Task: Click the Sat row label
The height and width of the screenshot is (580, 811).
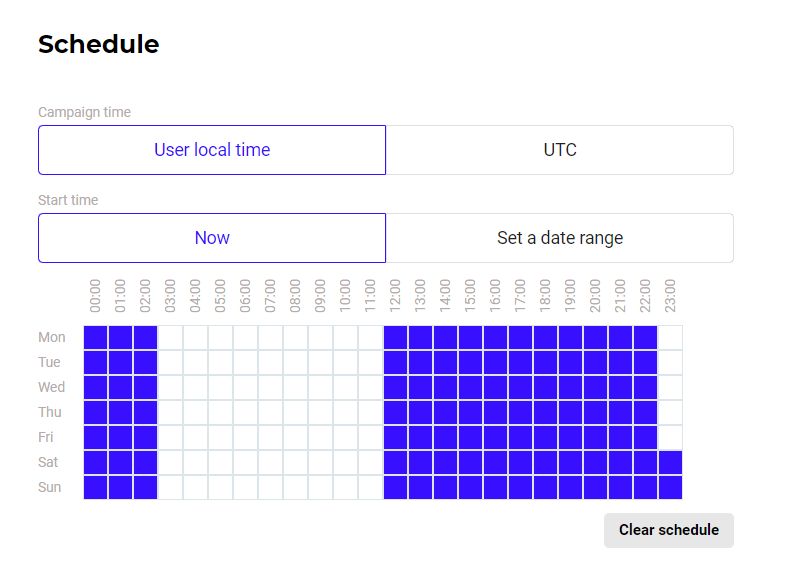Action: (x=49, y=462)
